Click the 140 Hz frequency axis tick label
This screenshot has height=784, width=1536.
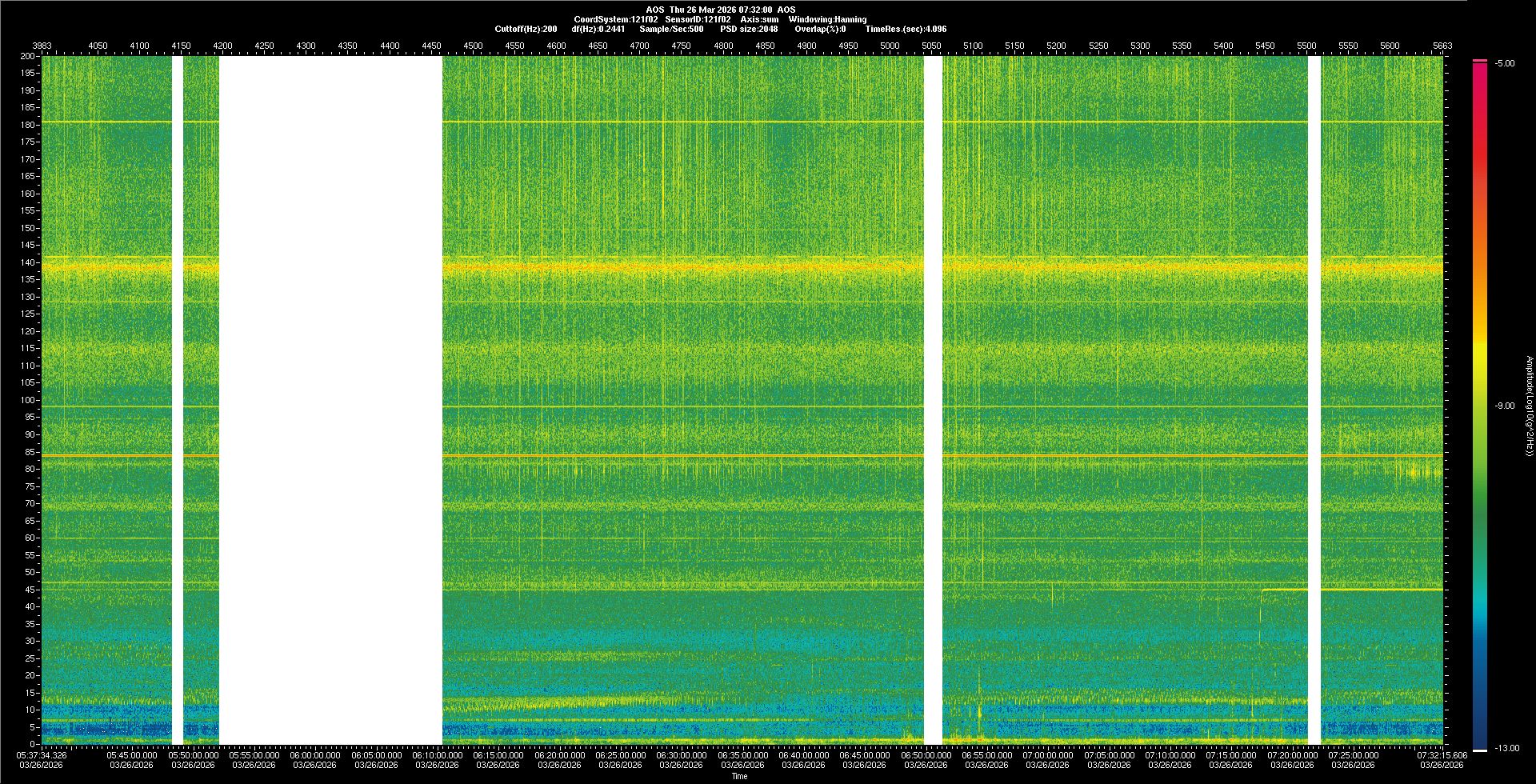(27, 262)
